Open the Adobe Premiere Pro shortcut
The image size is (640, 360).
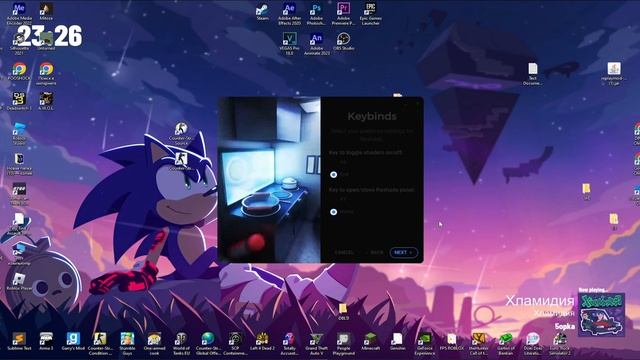(x=343, y=14)
